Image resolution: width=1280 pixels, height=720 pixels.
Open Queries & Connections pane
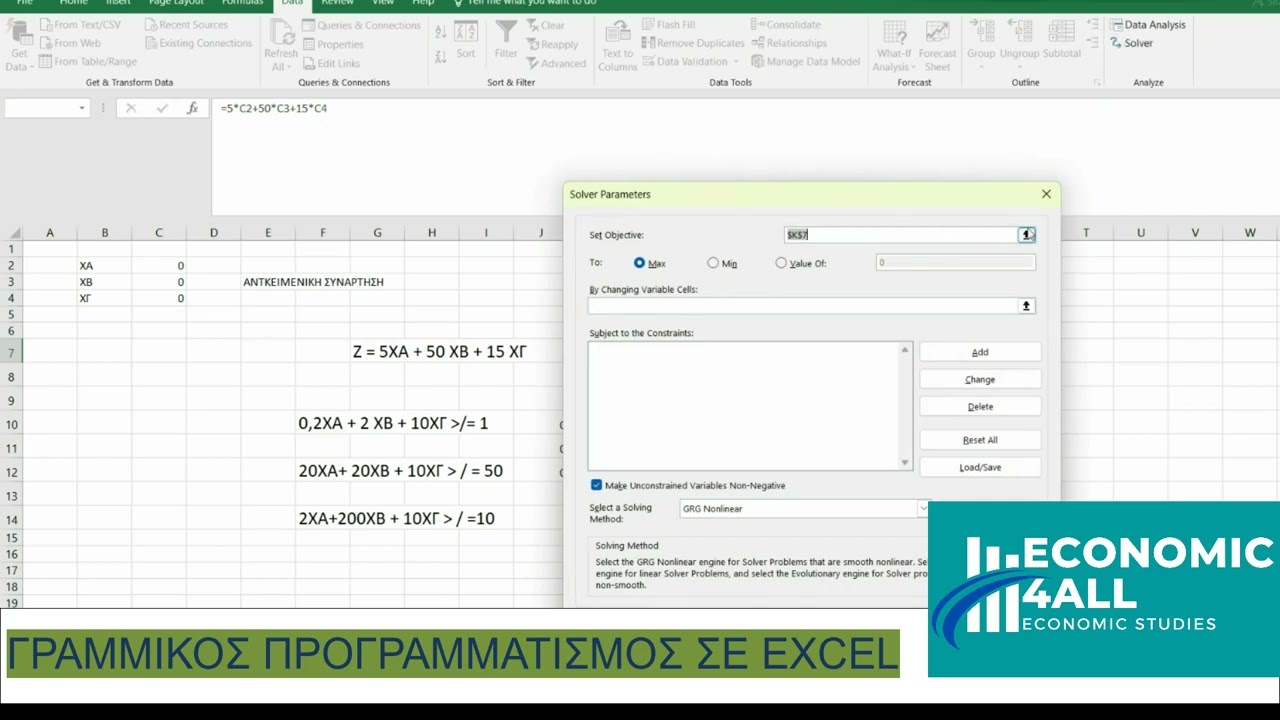tap(361, 25)
